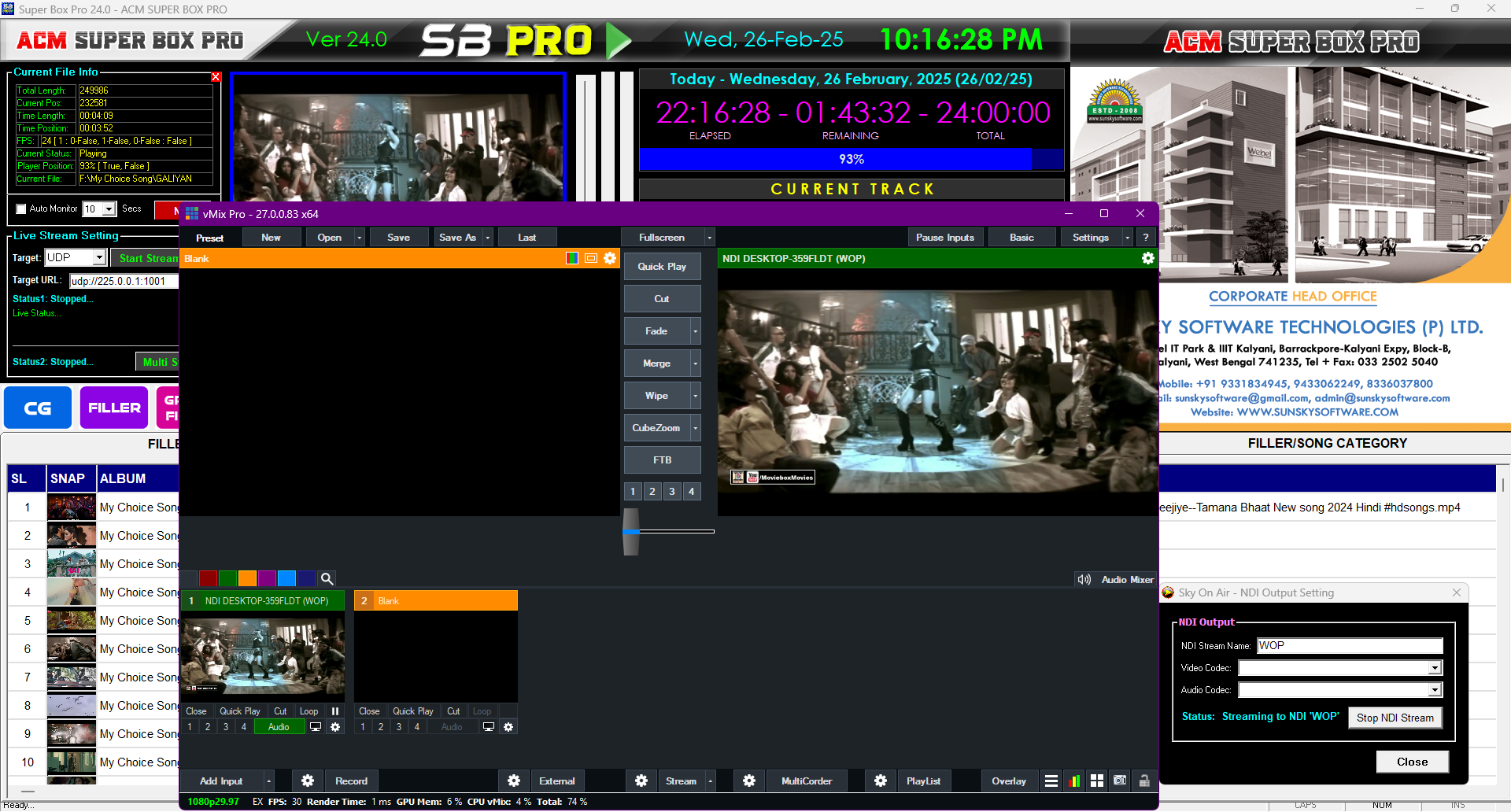This screenshot has height=812, width=1511.
Task: Toggle overlay 2 in the transition column
Action: coord(652,492)
